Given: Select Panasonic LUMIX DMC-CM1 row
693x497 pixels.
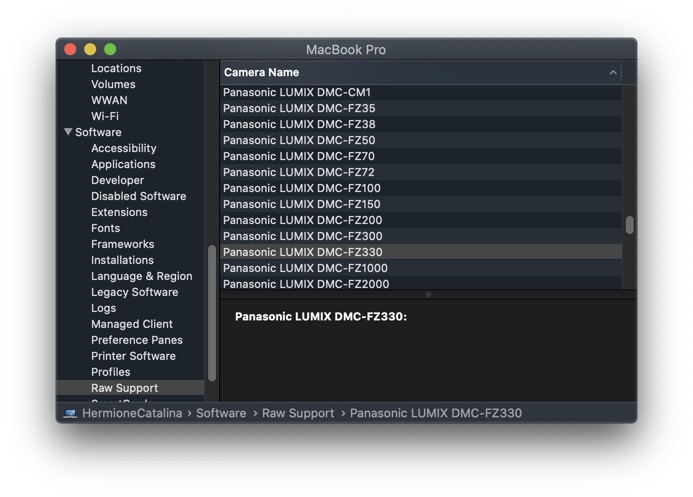Looking at the screenshot, I should pos(421,92).
